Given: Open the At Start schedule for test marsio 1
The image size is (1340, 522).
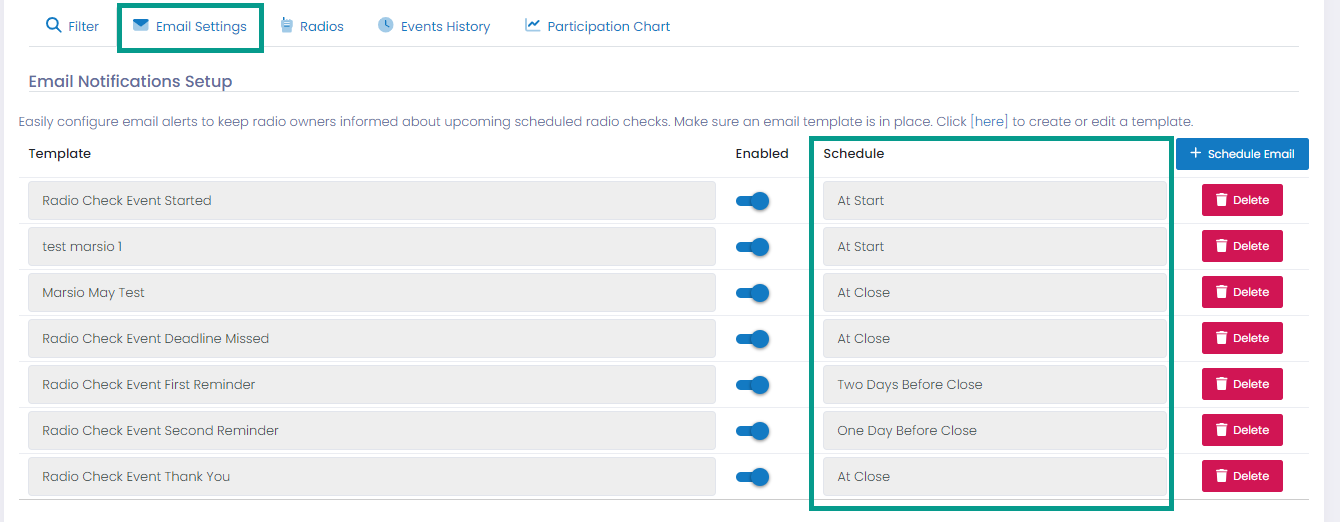Looking at the screenshot, I should click(995, 247).
